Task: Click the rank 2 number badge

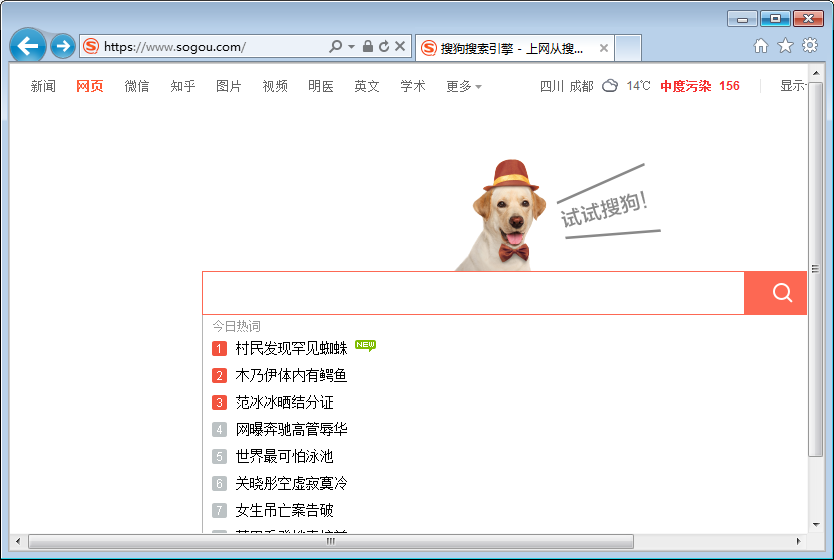Action: [219, 375]
